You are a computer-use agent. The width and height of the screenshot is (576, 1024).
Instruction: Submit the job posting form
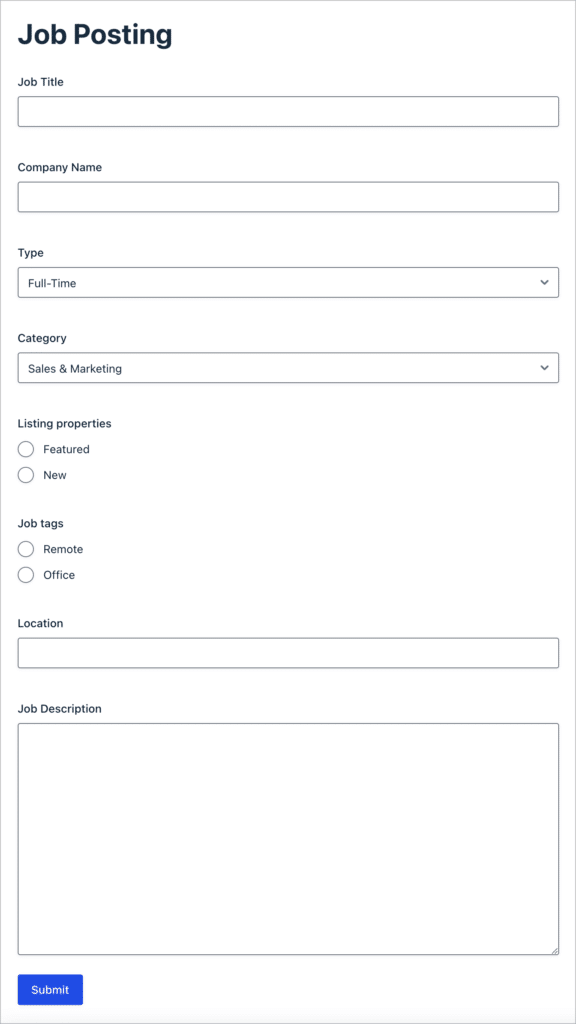click(50, 990)
